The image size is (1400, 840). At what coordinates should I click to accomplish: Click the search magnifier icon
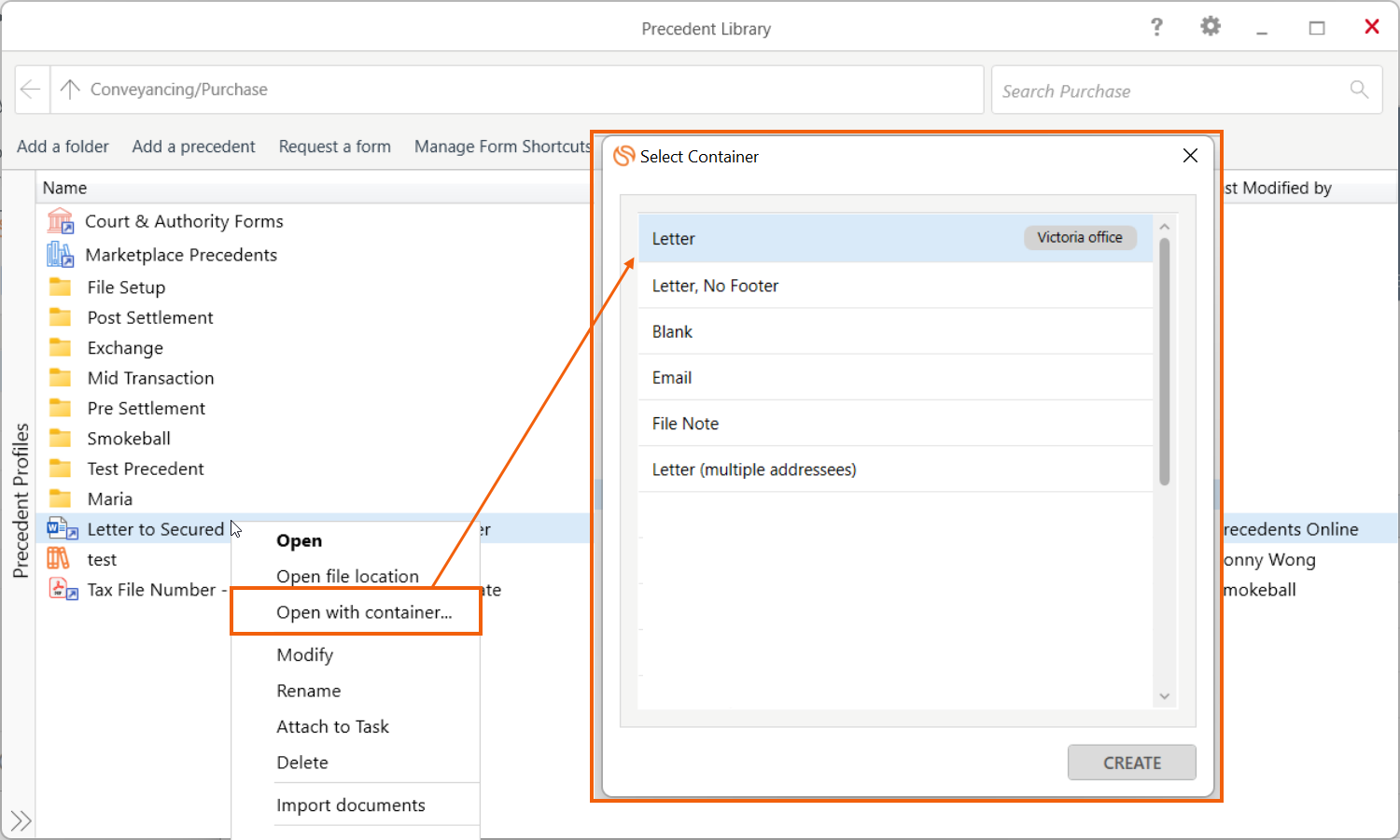(x=1359, y=90)
